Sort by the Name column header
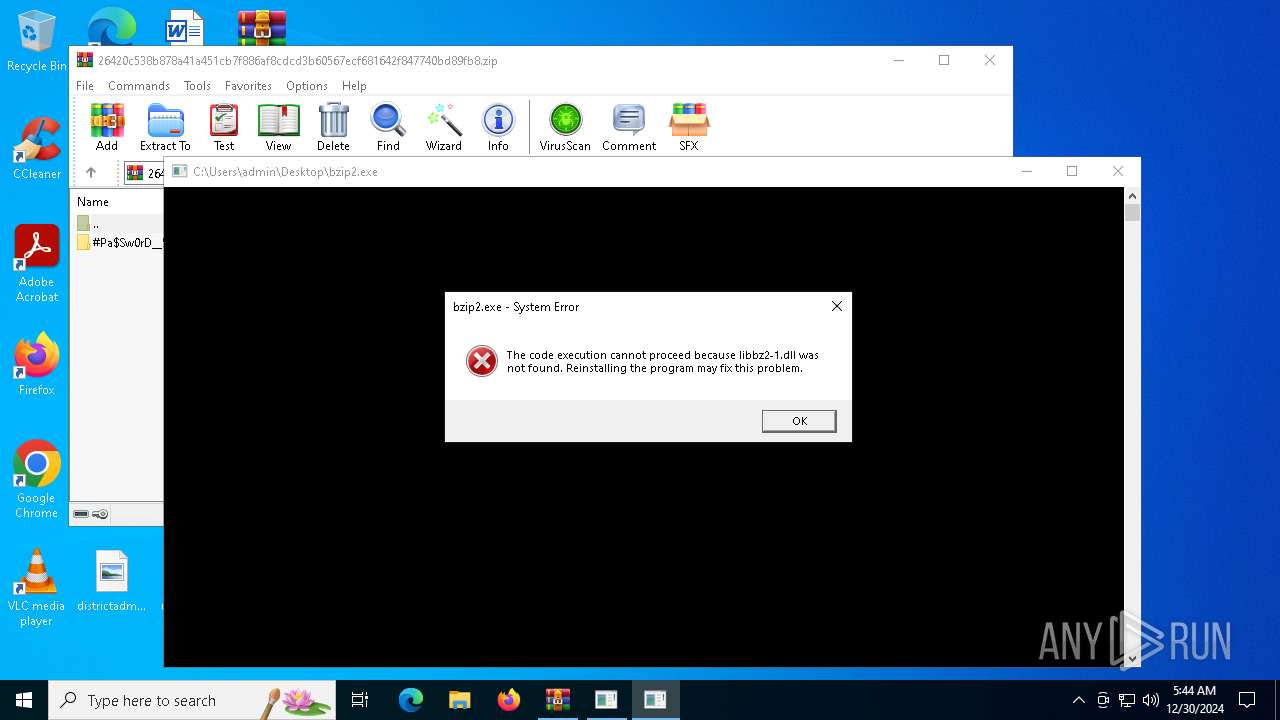This screenshot has height=720, width=1280. click(93, 202)
